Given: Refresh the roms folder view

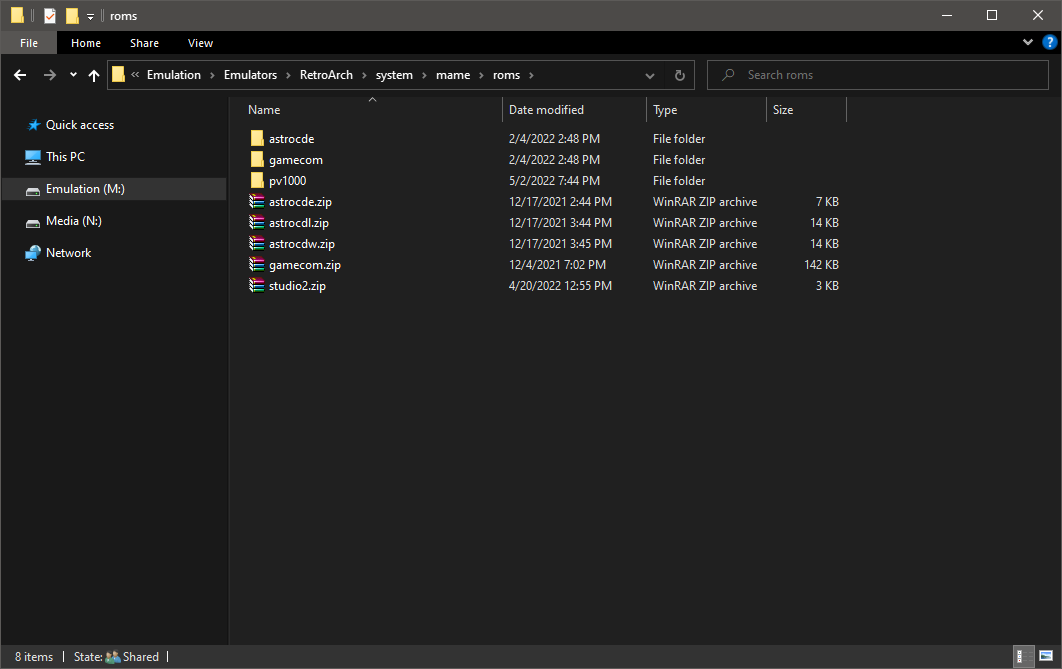Looking at the screenshot, I should pos(679,75).
